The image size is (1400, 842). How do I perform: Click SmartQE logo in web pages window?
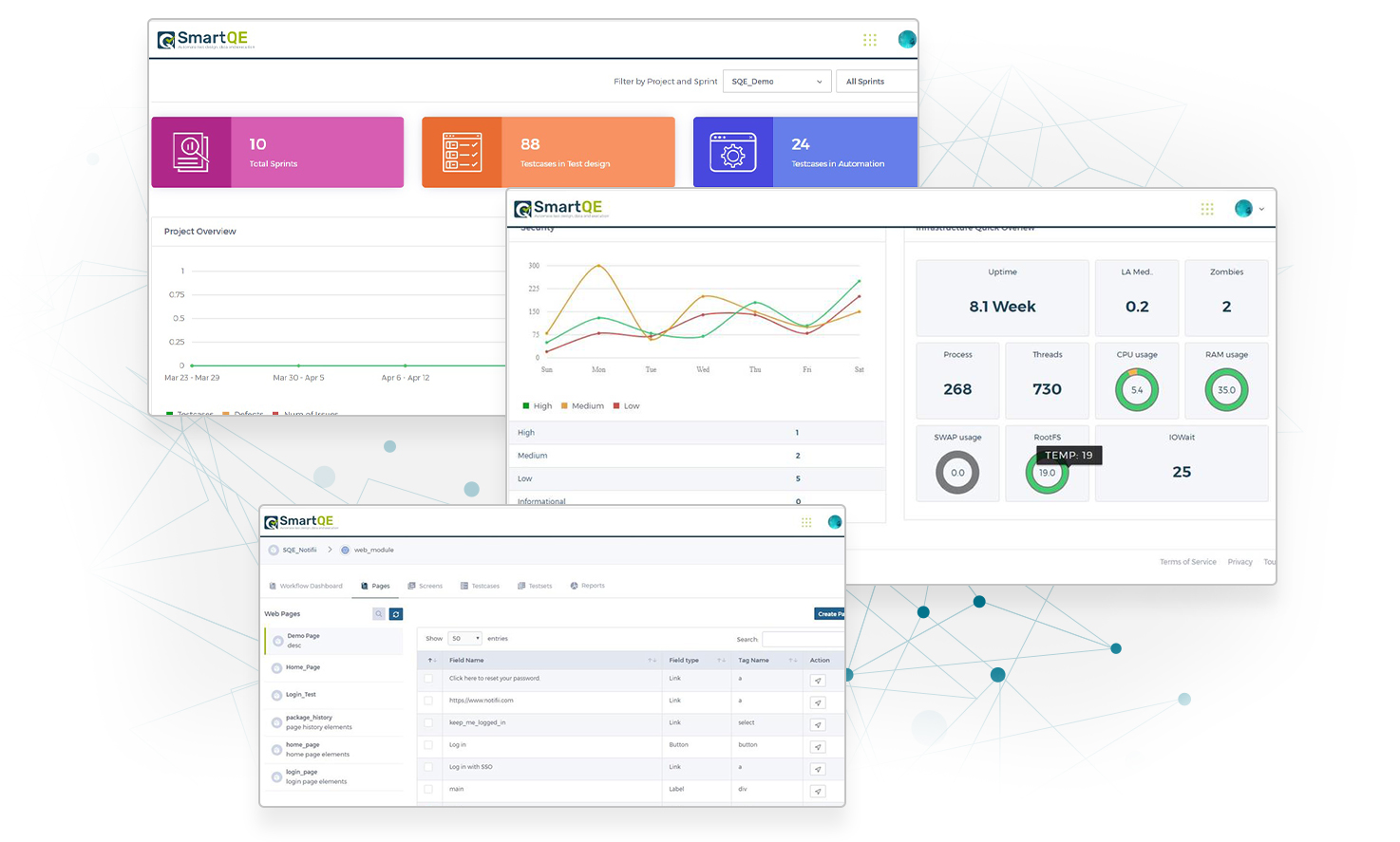click(x=300, y=522)
